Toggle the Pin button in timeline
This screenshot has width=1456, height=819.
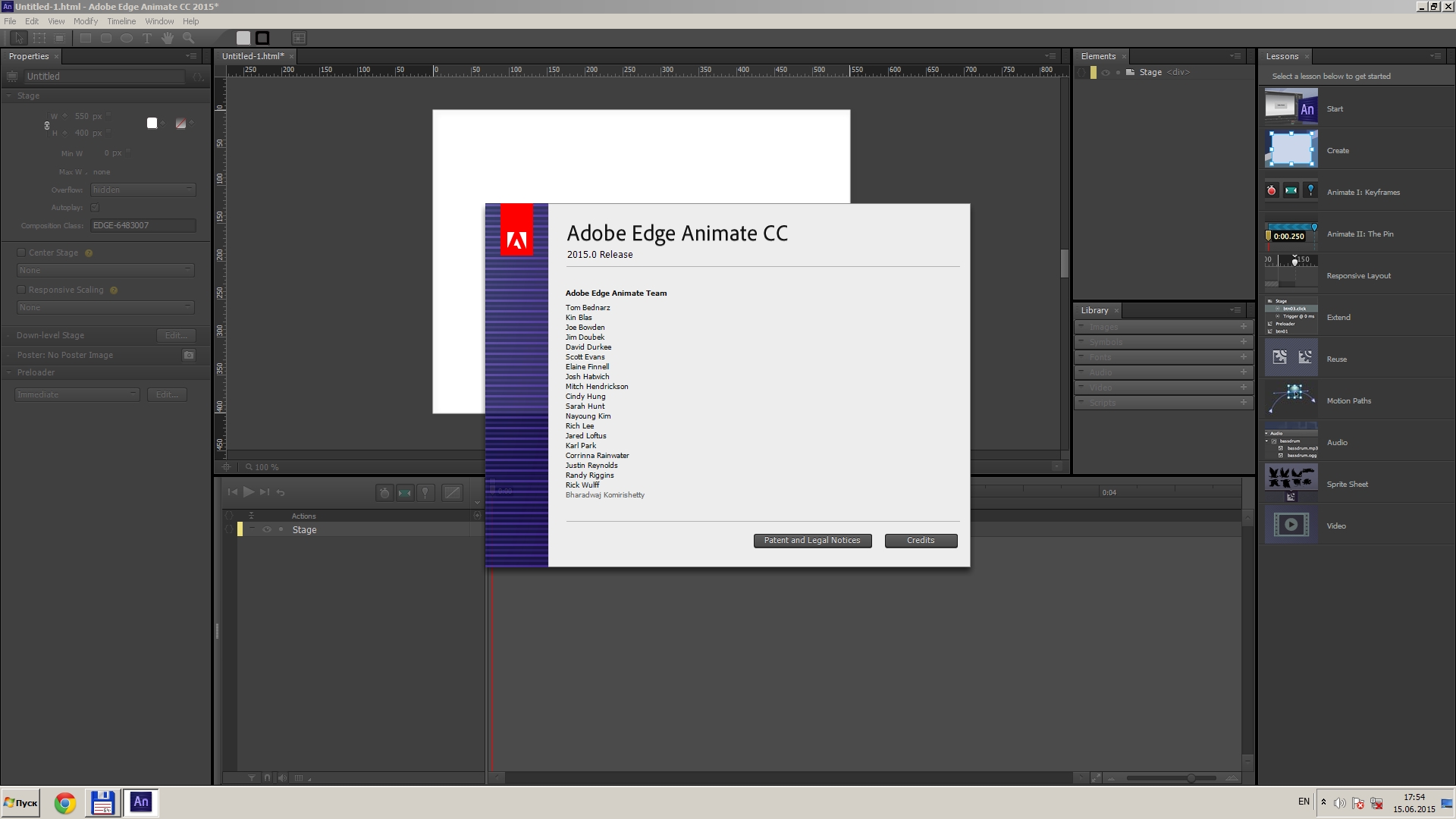click(425, 493)
